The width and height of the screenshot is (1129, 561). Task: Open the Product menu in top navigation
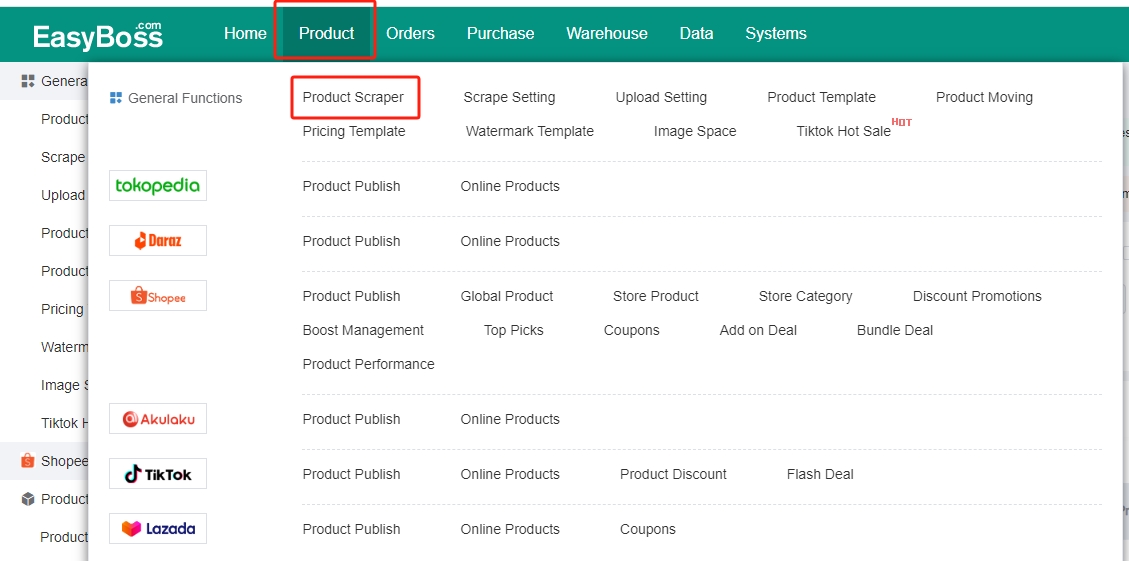[326, 33]
